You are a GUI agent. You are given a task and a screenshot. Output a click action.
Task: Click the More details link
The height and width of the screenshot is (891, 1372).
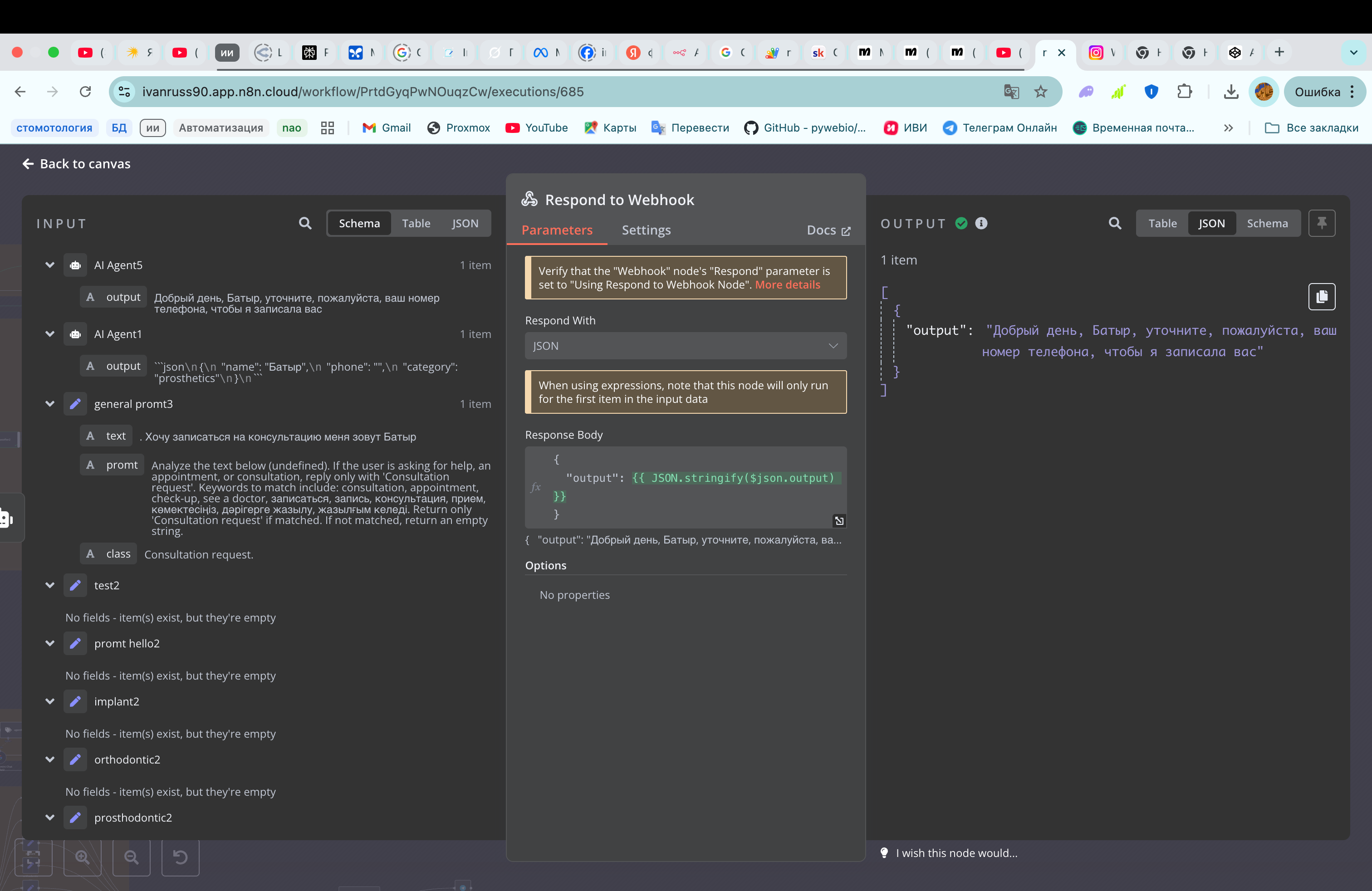(788, 285)
